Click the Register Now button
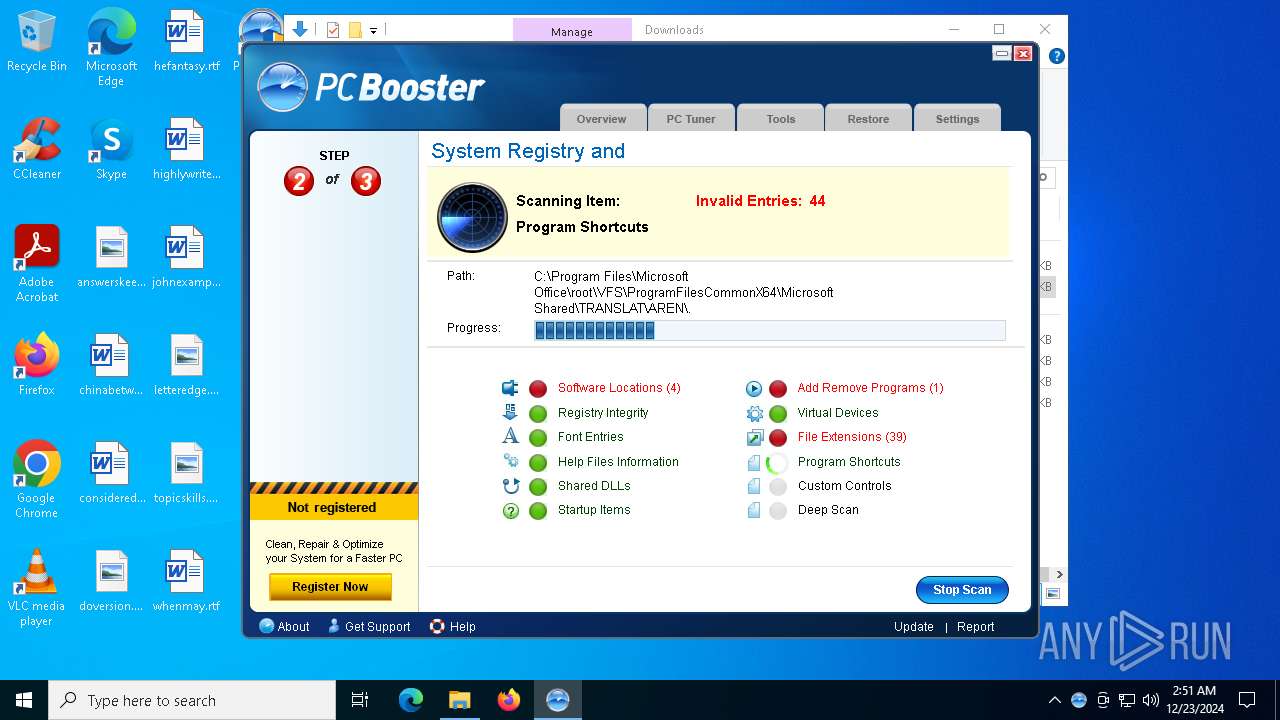The image size is (1280, 720). (330, 587)
